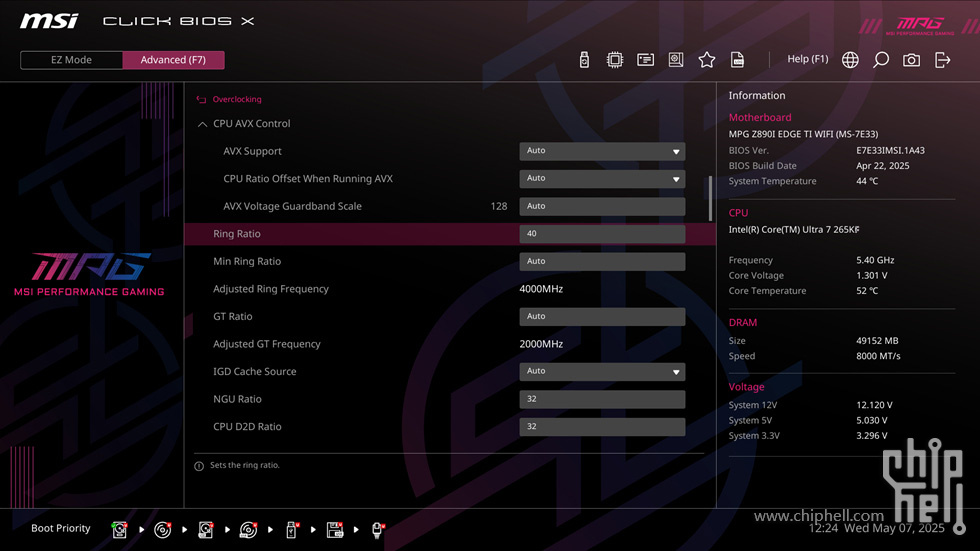Screen dimensions: 980x551
Task: Click the BIOS Build Date Apr 22, 2025
Action: click(x=882, y=166)
